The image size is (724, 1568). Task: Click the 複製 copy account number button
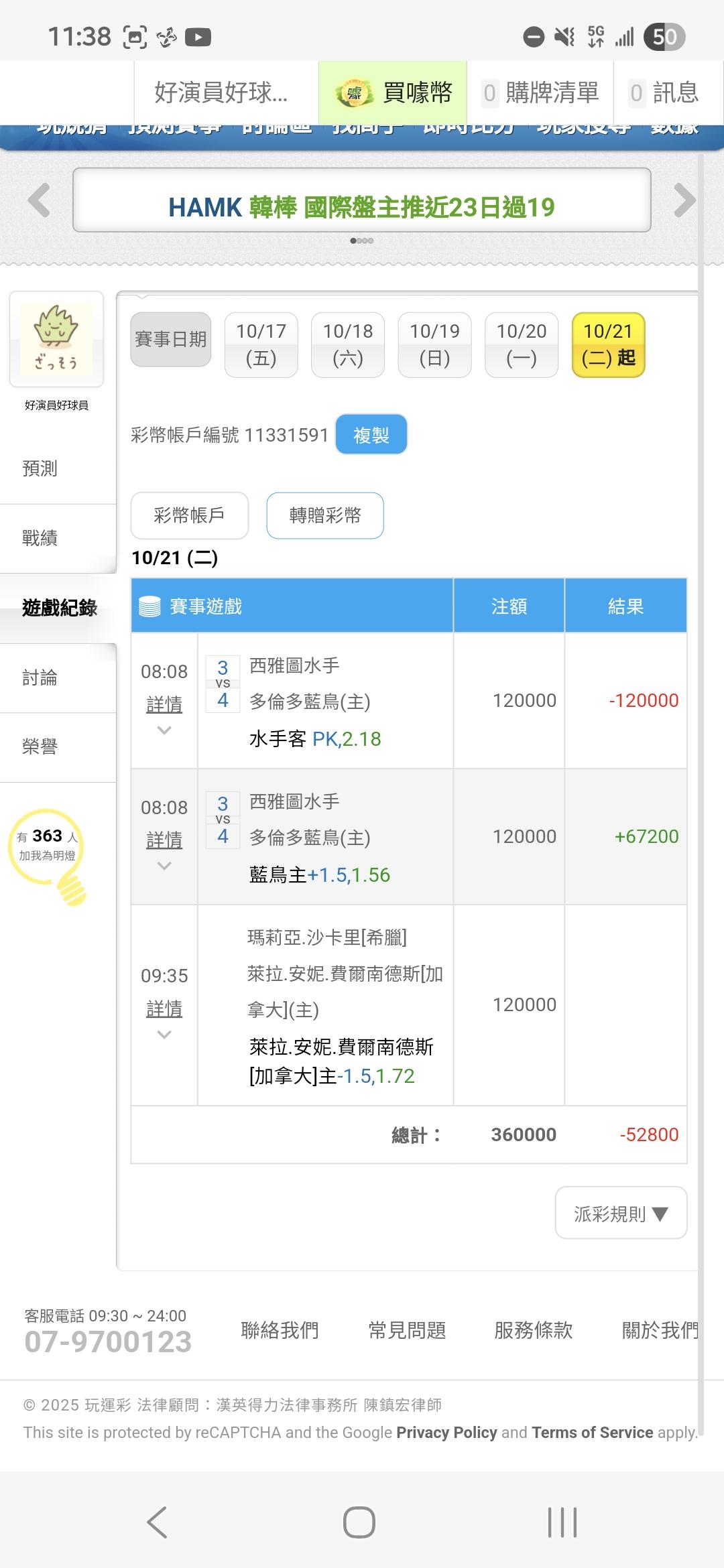(371, 435)
